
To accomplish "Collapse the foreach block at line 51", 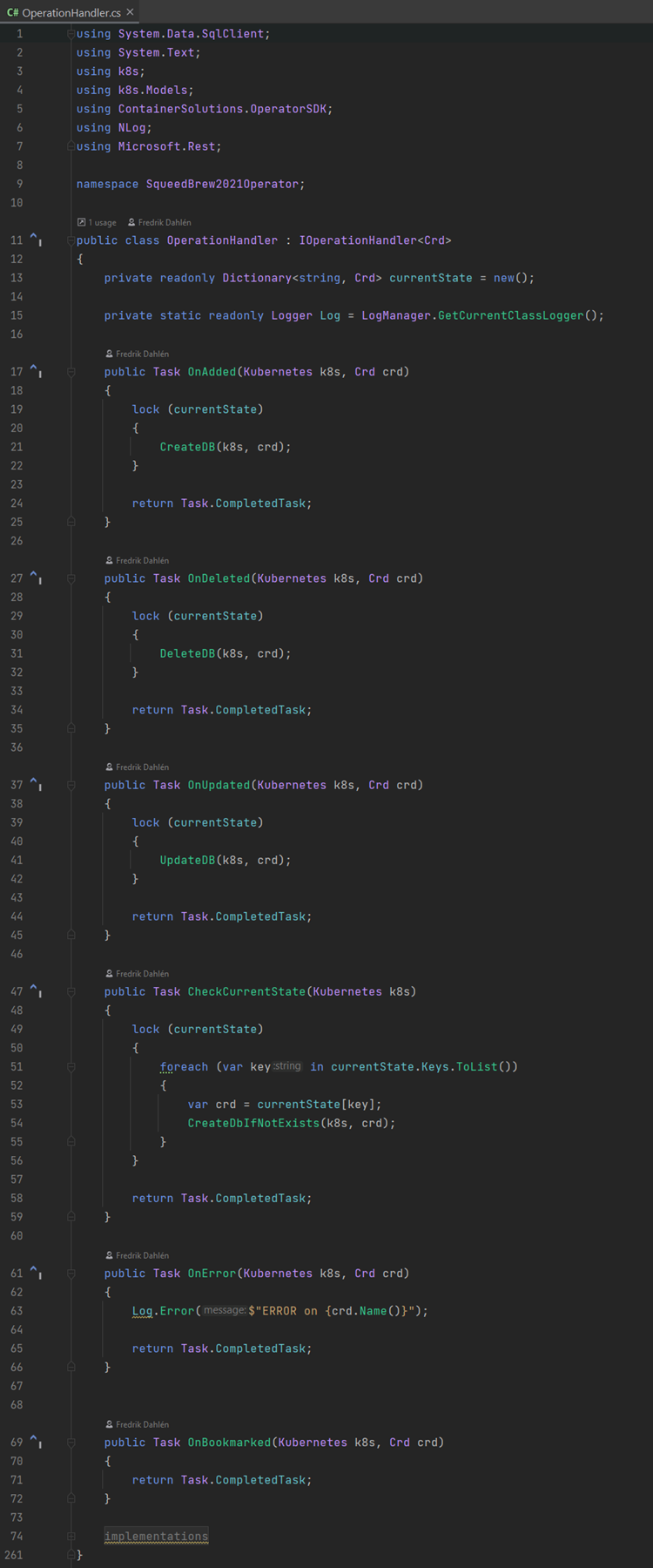I will coord(71,1066).
